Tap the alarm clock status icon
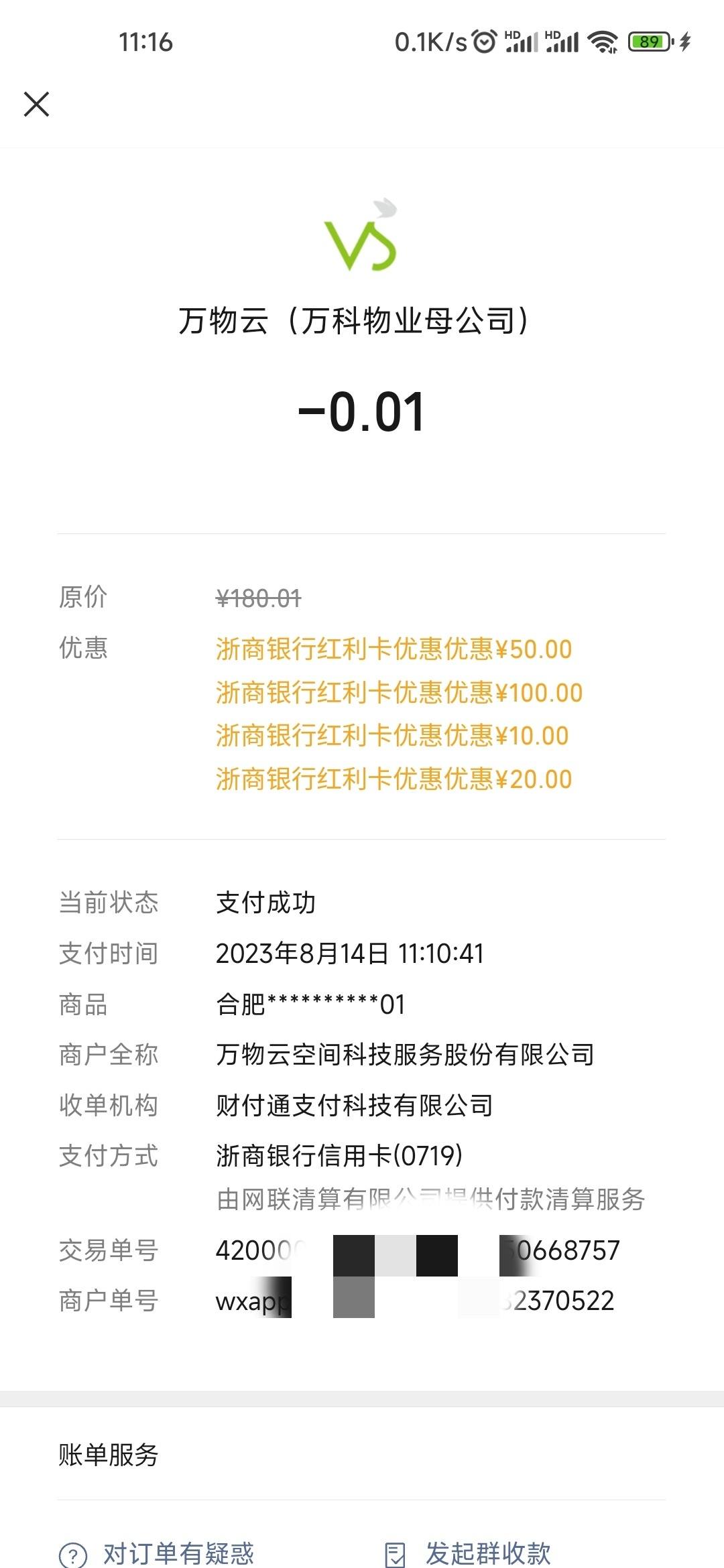This screenshot has width=724, height=1568. (x=485, y=42)
